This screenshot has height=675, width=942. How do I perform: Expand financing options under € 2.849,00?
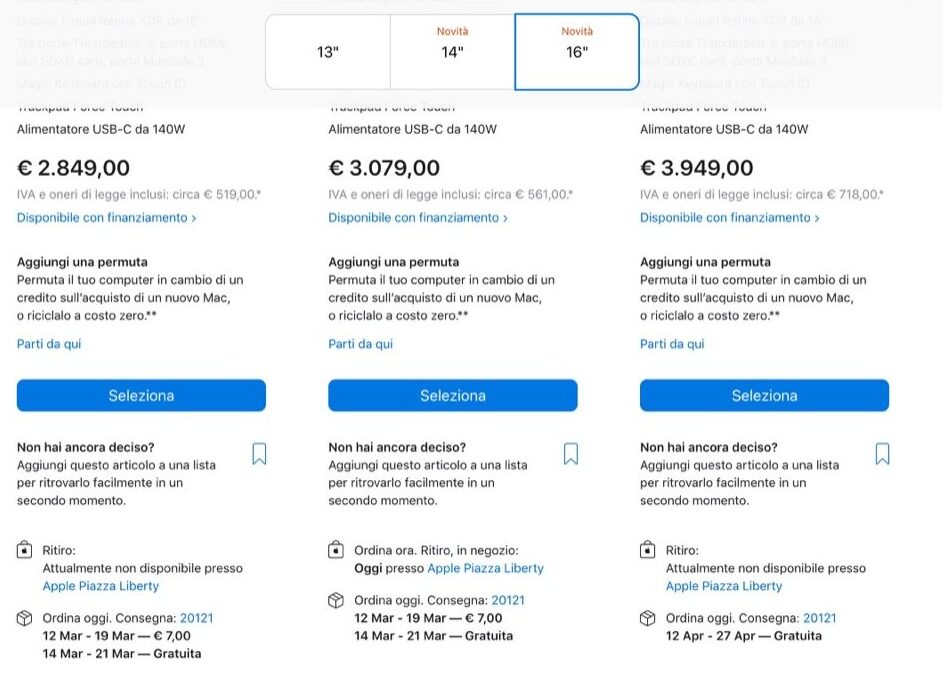(106, 218)
